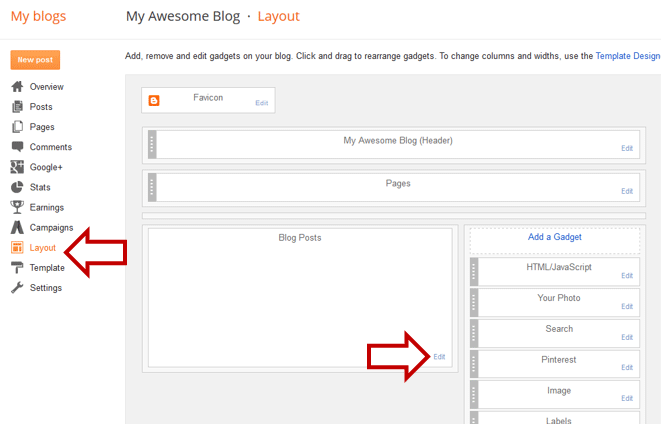Click the orange Blogger favicon image
The height and width of the screenshot is (424, 661).
154,101
